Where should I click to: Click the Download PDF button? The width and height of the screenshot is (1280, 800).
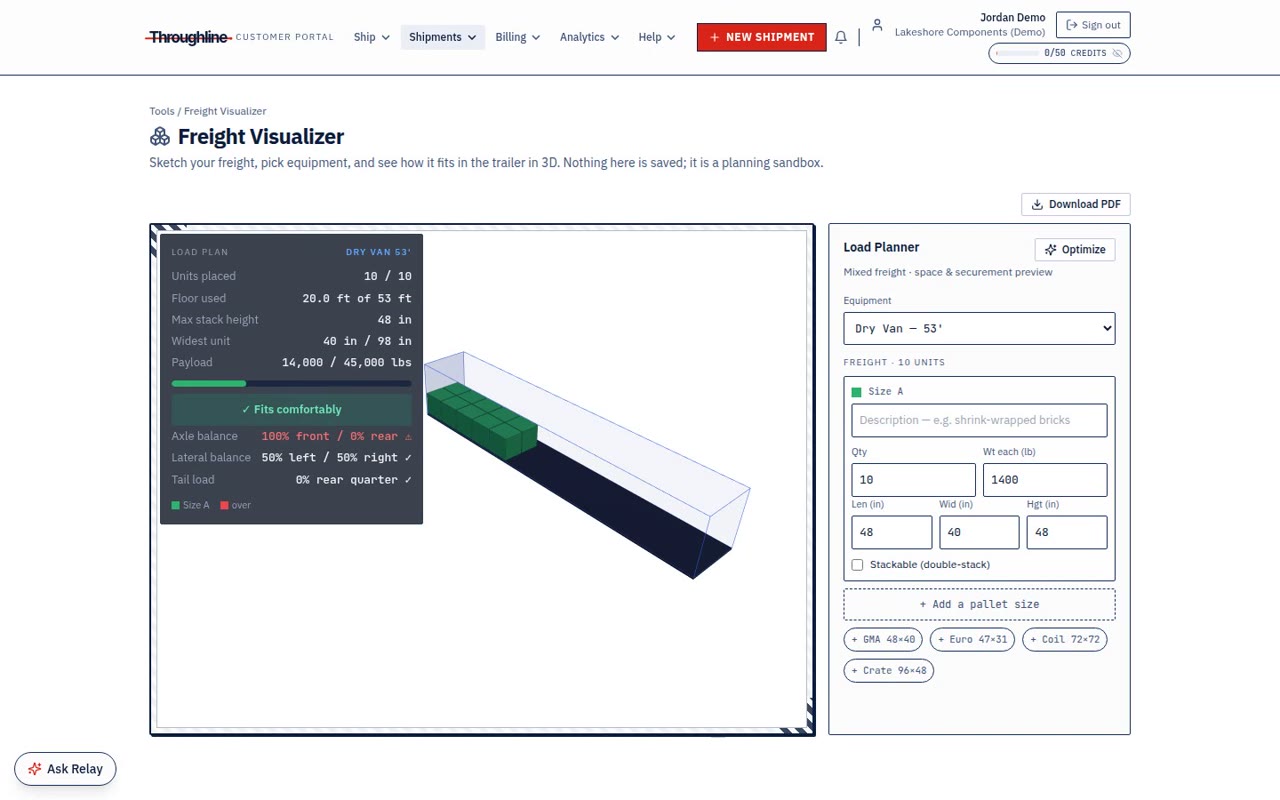tap(1076, 204)
